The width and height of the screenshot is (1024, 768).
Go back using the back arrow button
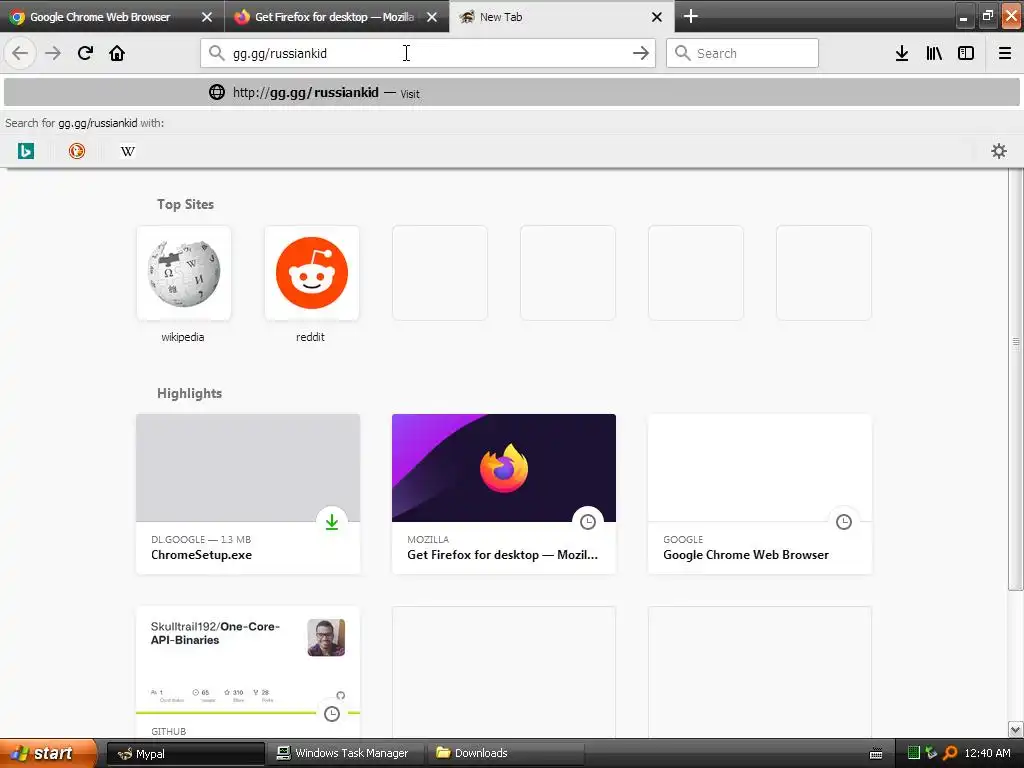(x=20, y=53)
